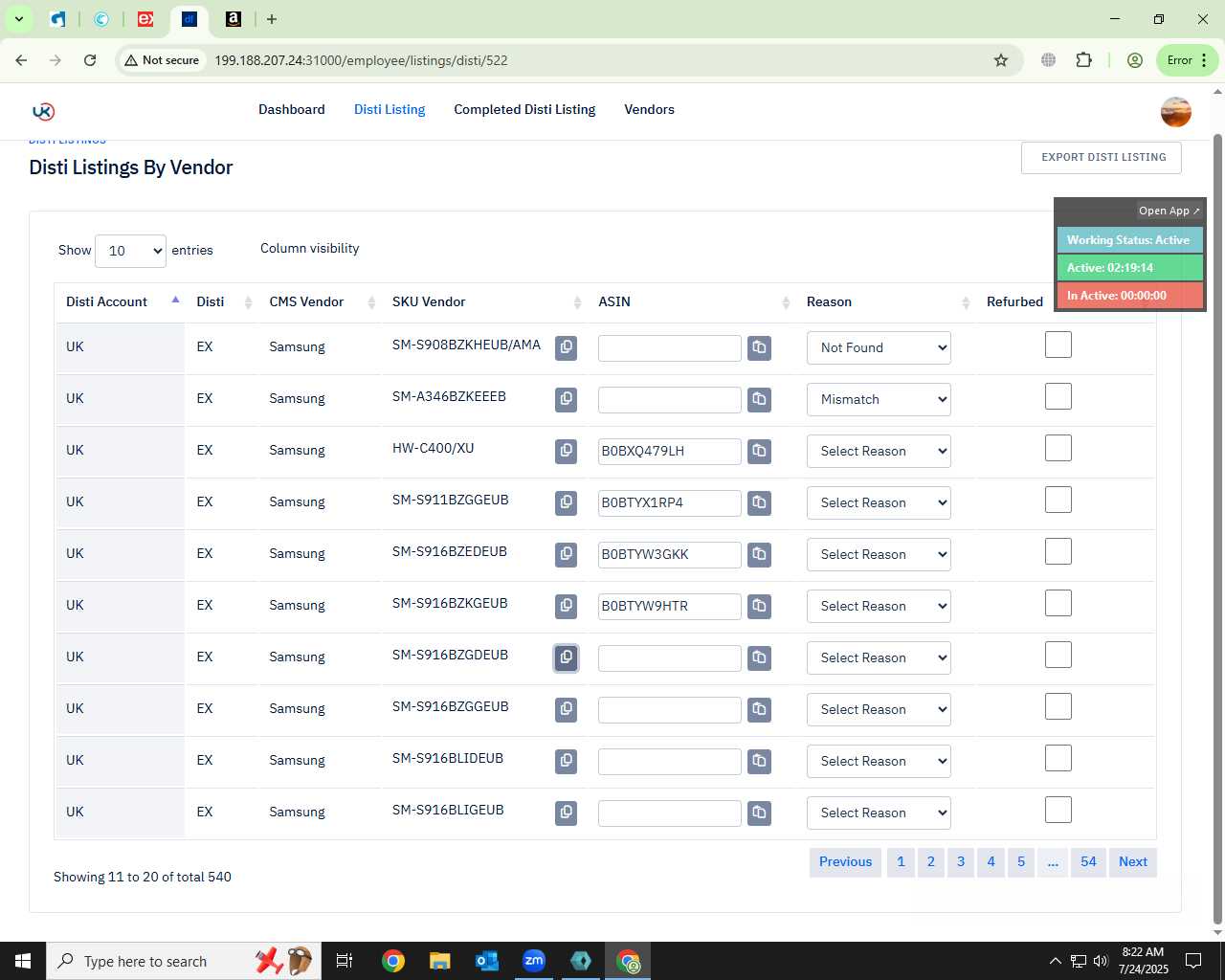Screen dimensions: 1225x980
Task: Open Zoom from the taskbar
Action: 534,961
